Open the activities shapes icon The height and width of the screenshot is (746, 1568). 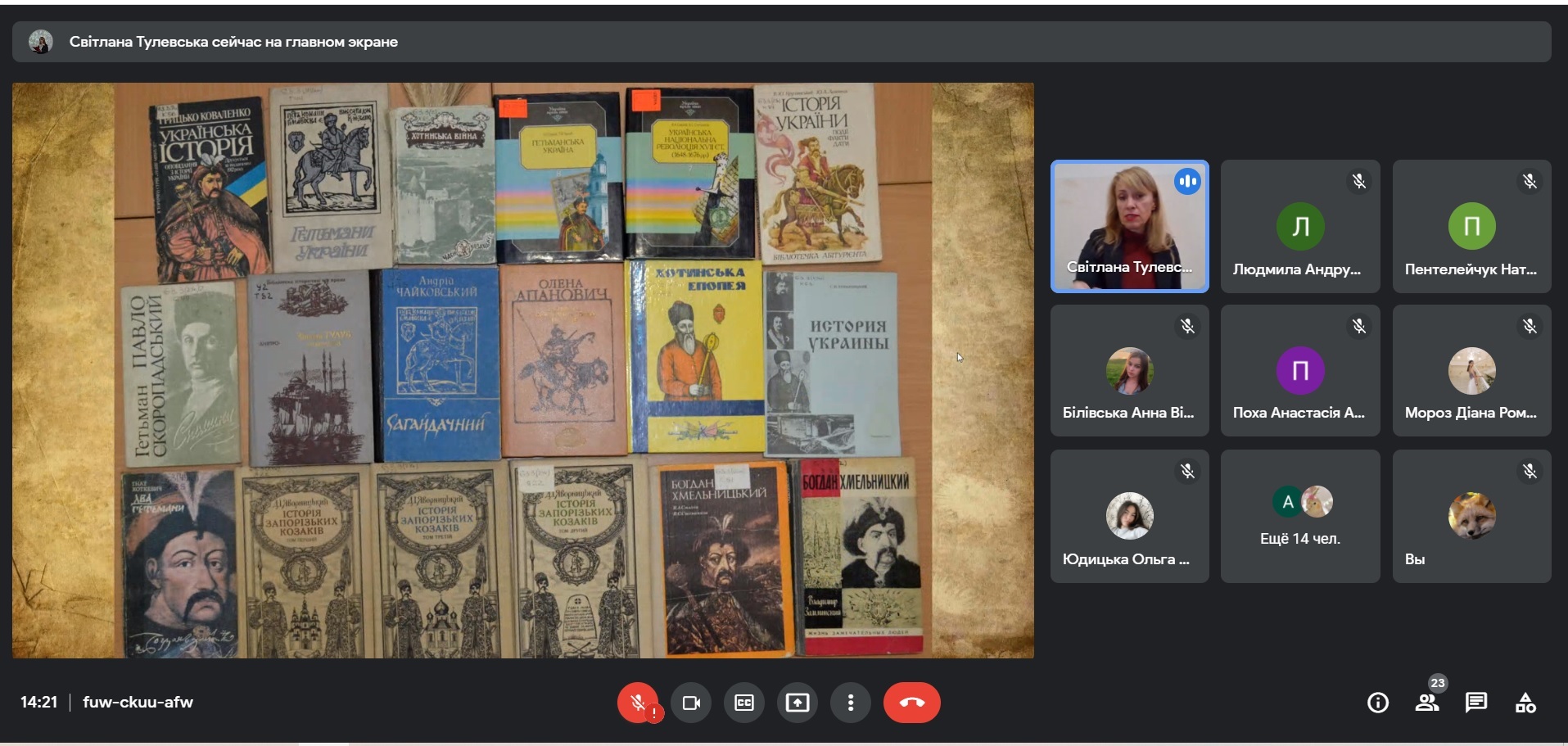(x=1525, y=703)
